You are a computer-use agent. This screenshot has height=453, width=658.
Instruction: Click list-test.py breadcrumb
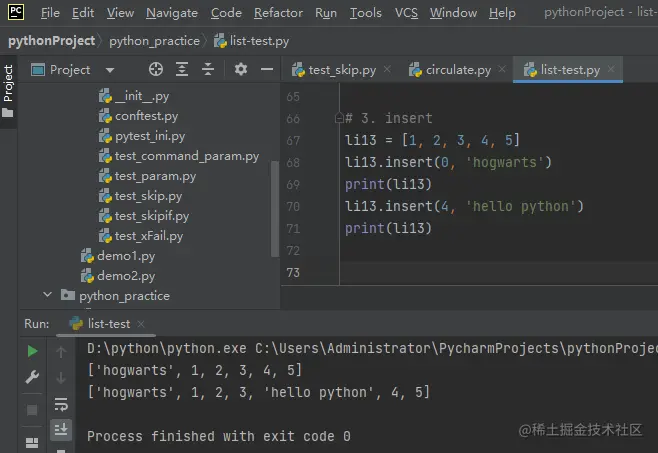tap(251, 41)
